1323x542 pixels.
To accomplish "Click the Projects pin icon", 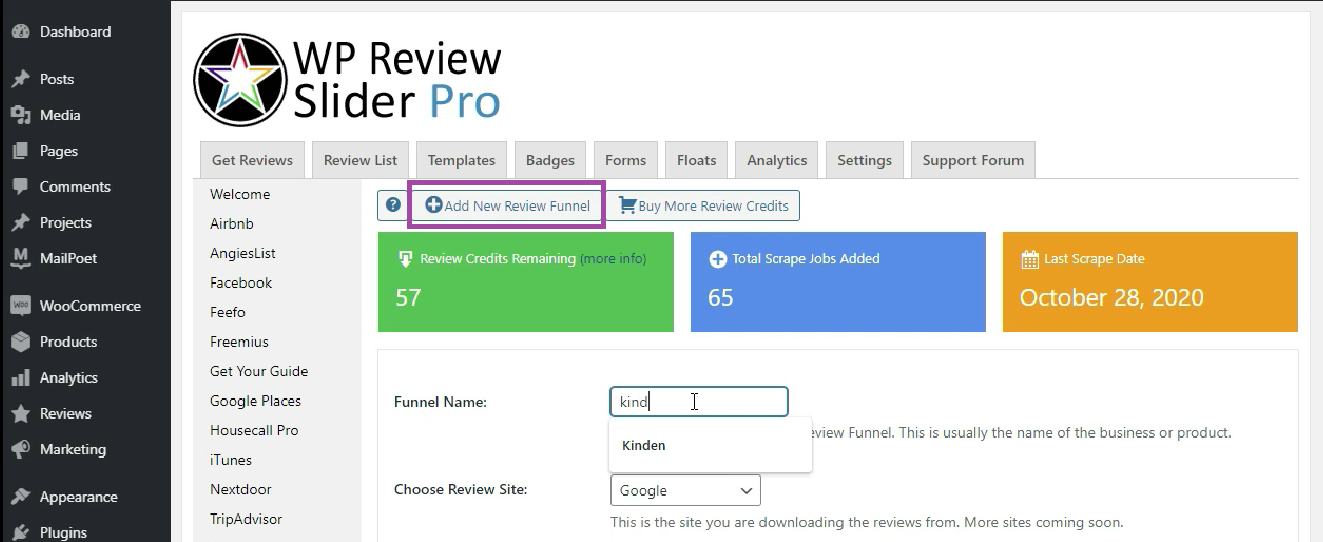I will pyautogui.click(x=20, y=223).
